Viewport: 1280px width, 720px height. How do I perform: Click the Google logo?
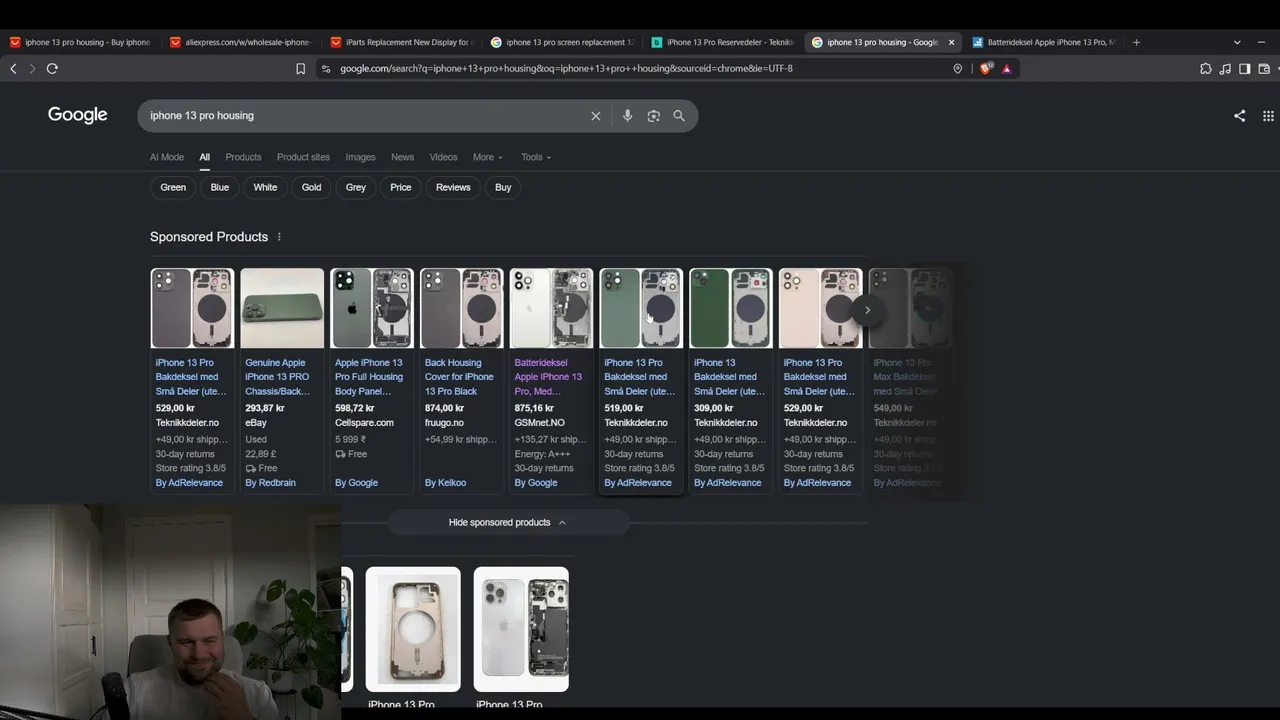[78, 115]
